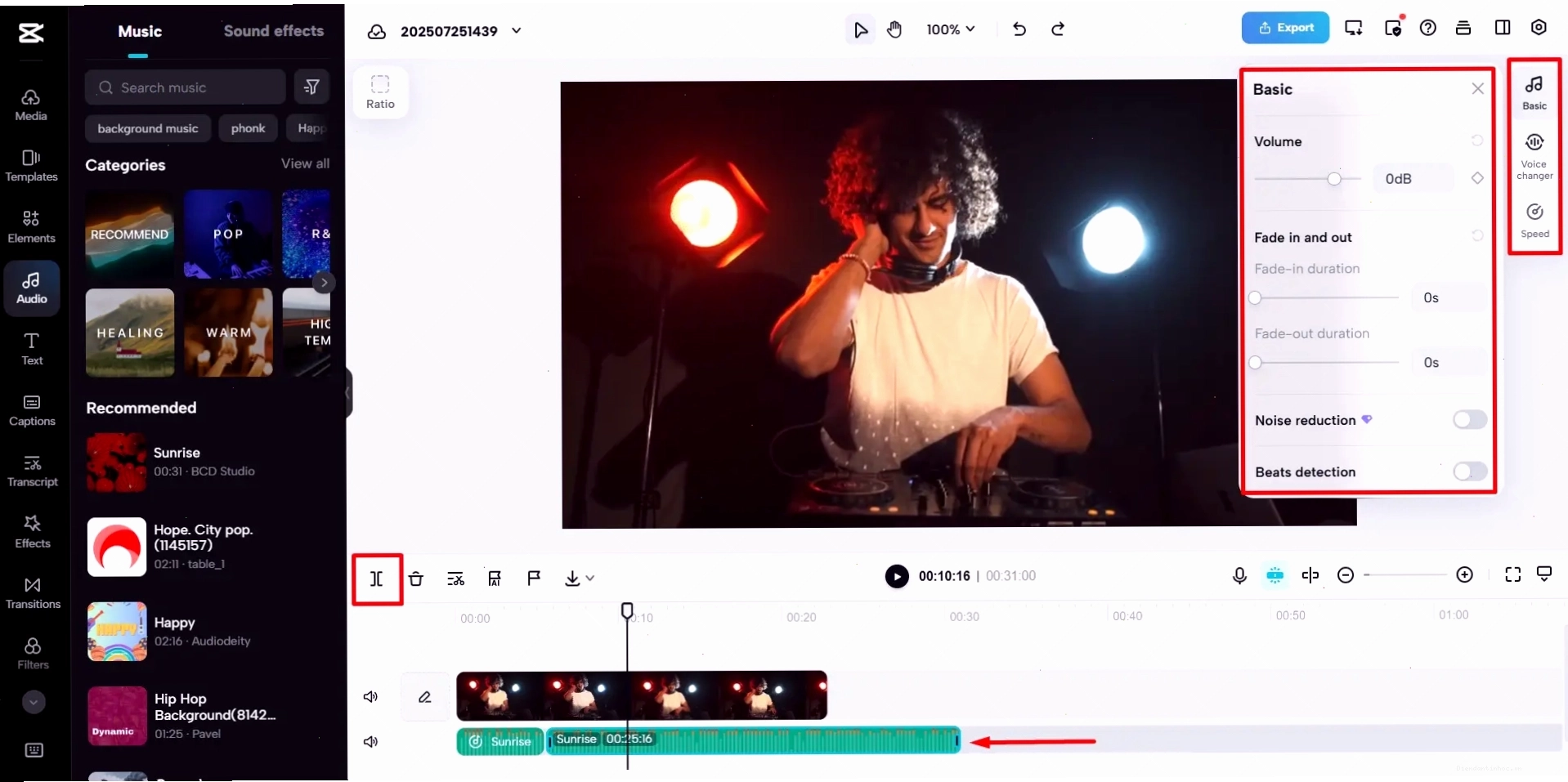Open the Media panel in sidebar
The width and height of the screenshot is (1568, 782).
tap(31, 105)
